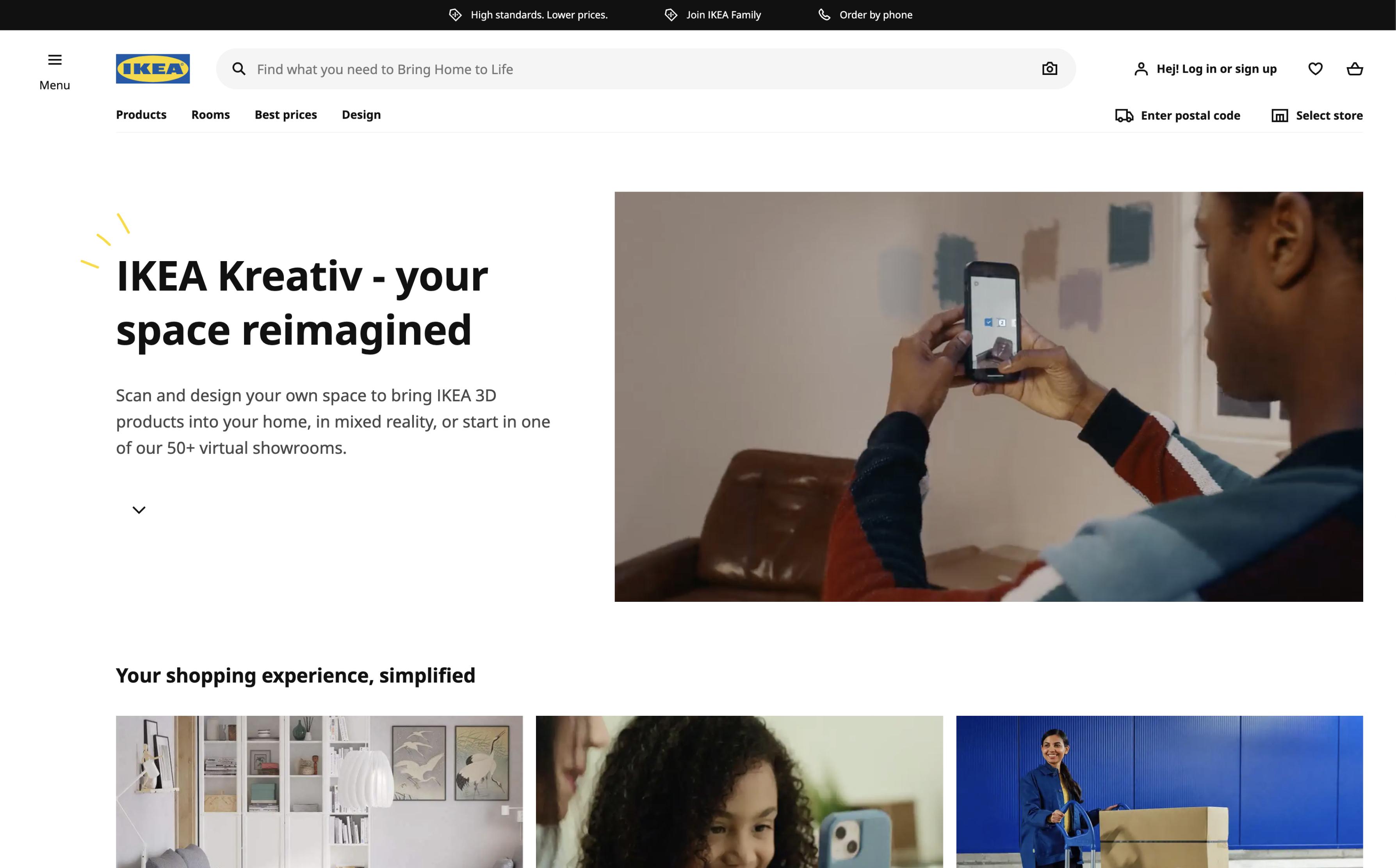Open the Products navigation menu

coord(141,115)
